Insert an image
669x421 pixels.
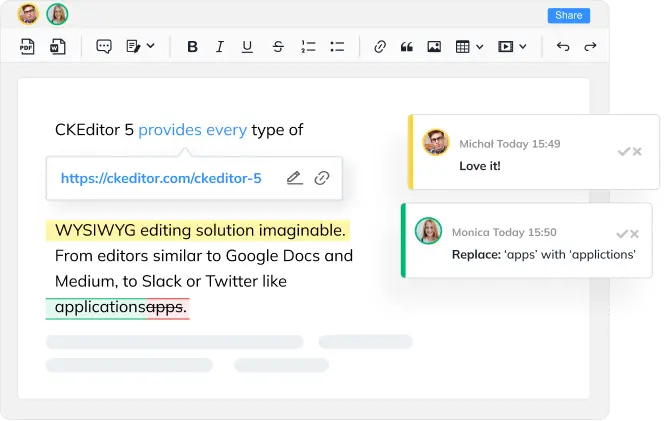434,46
